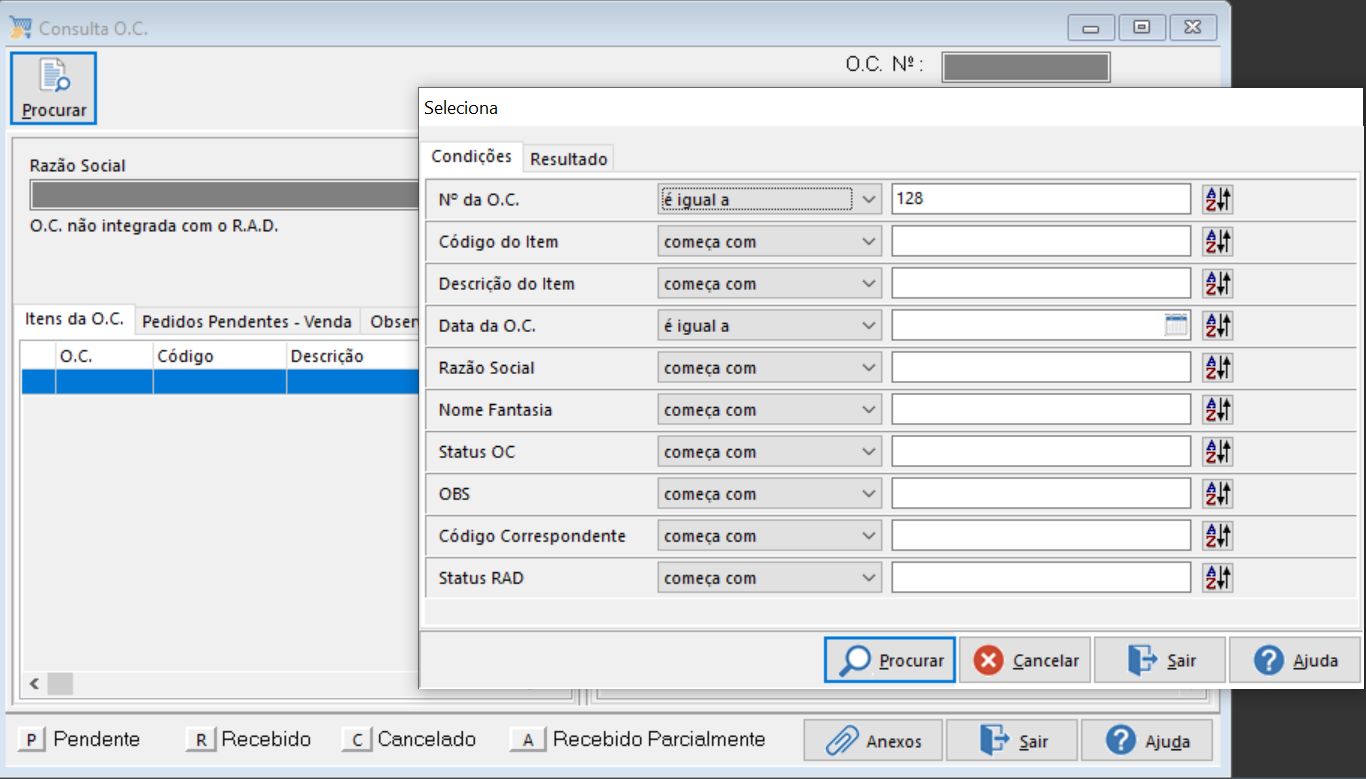The image size is (1366, 779).
Task: Click the O.C. column header
Action: [104, 356]
